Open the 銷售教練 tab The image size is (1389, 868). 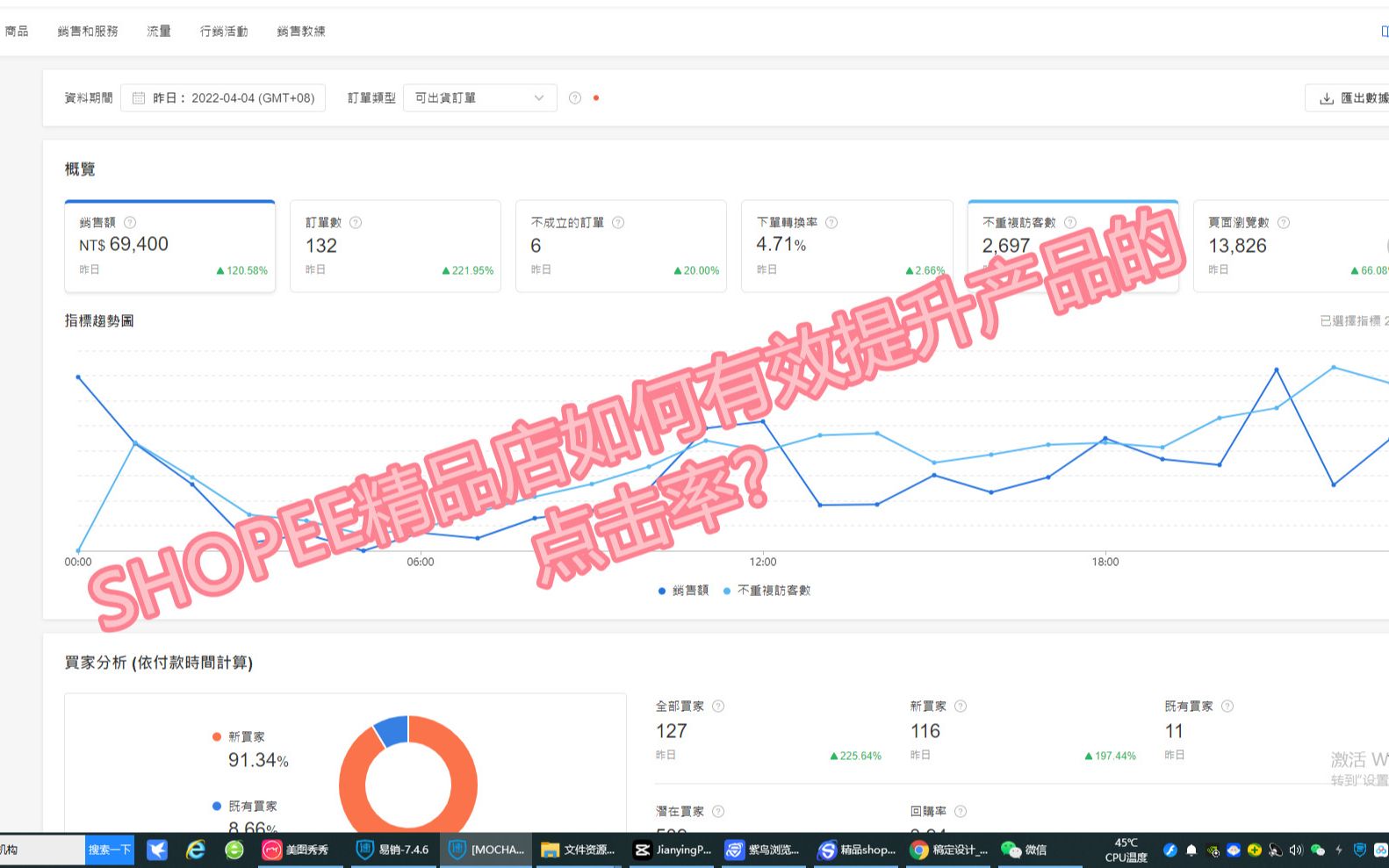[x=301, y=32]
